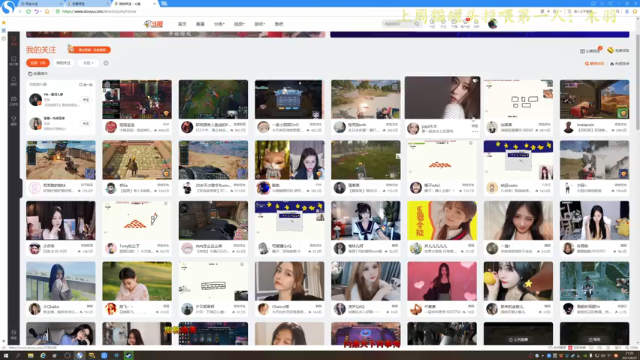Expand the 分类 dropdown in Douyu nav
This screenshot has height=360, width=640.
tap(219, 24)
